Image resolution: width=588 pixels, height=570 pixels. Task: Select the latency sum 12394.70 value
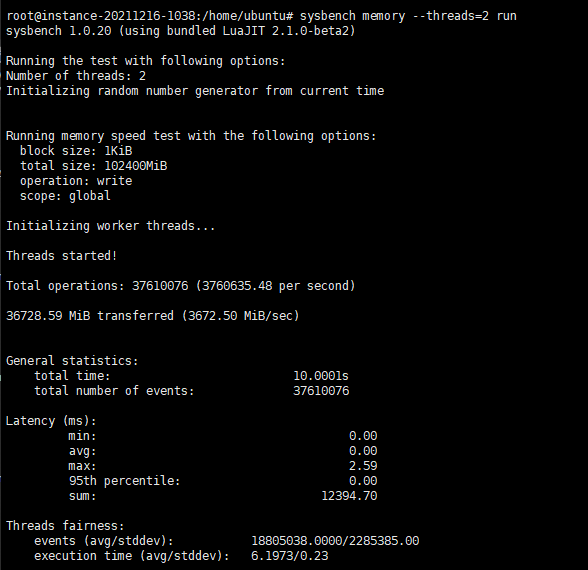[x=349, y=496]
